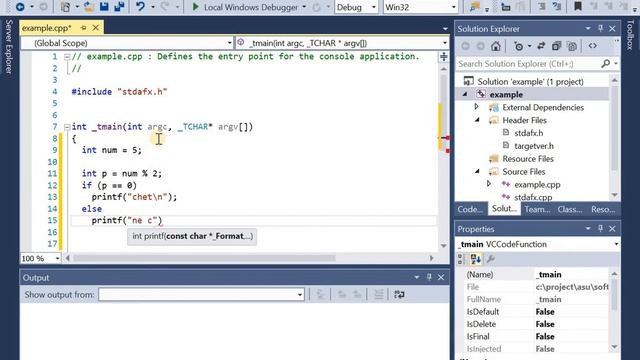Click the Open File folder icon
This screenshot has height=360, width=640.
pos(89,7)
